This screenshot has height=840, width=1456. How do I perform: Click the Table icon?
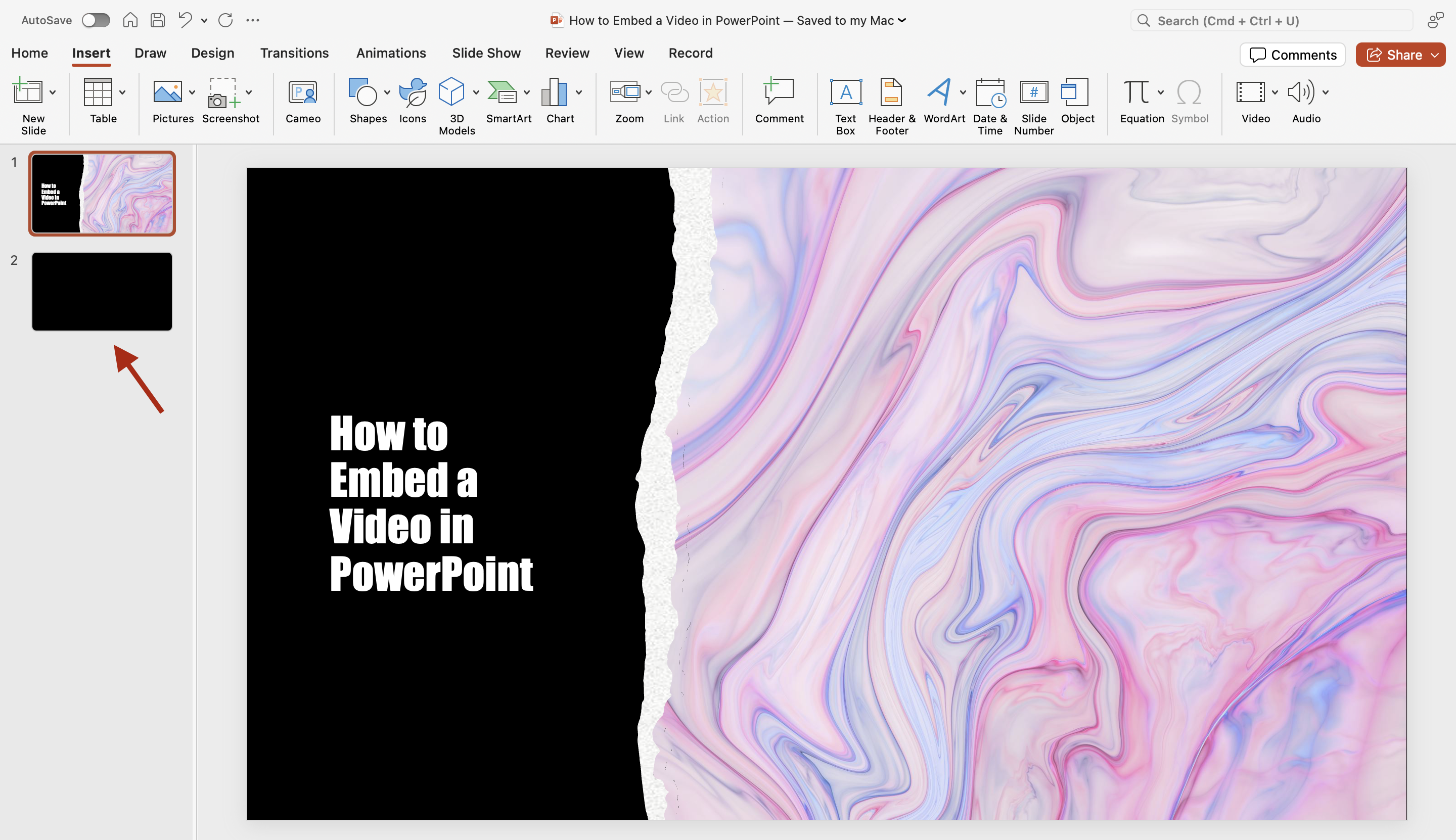pyautogui.click(x=98, y=91)
